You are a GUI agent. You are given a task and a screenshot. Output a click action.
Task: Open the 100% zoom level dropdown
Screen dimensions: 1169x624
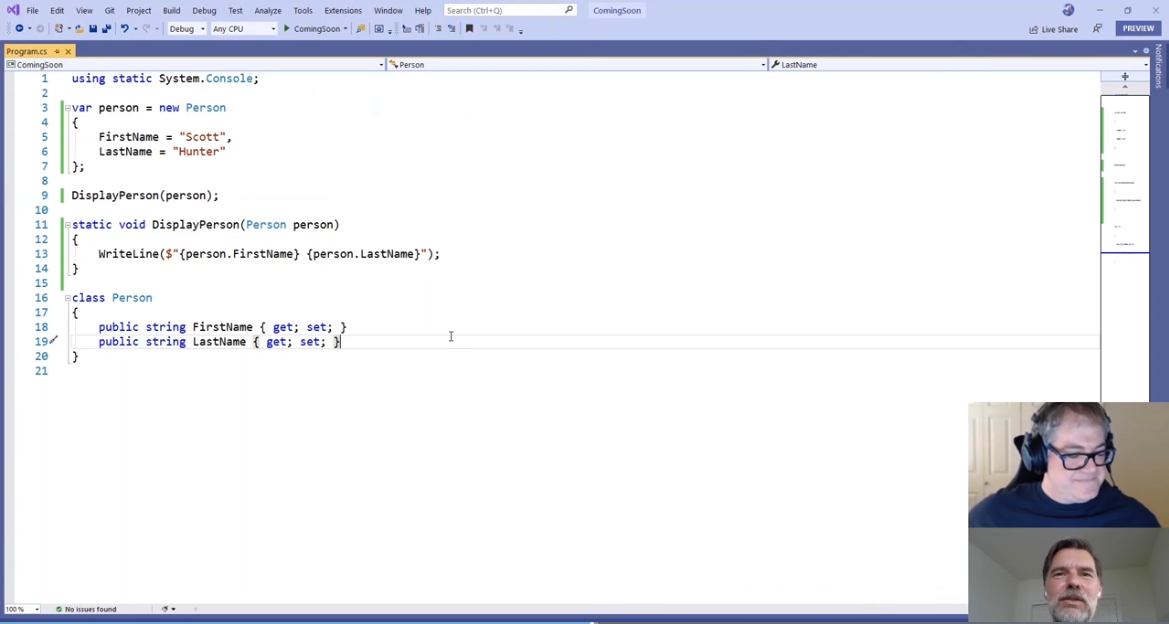click(23, 609)
